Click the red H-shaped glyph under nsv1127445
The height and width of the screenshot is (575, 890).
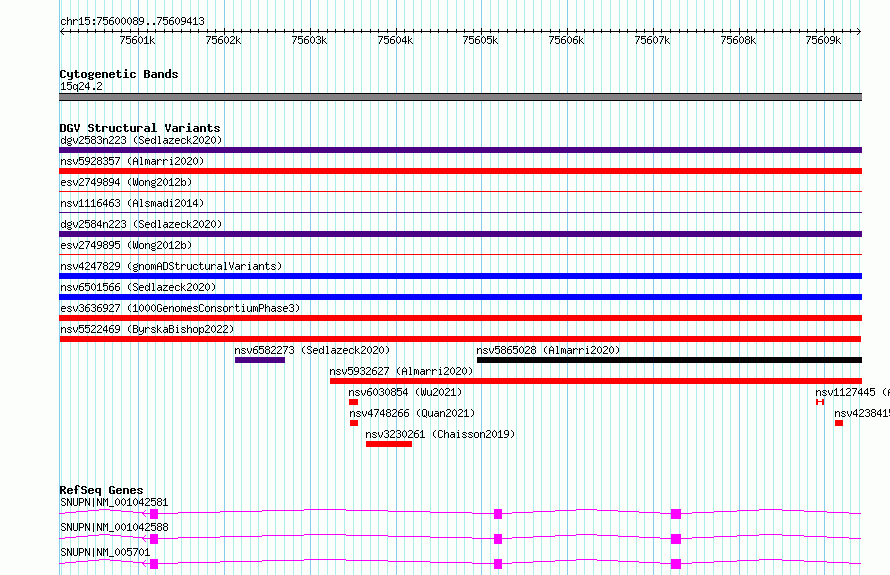click(820, 402)
